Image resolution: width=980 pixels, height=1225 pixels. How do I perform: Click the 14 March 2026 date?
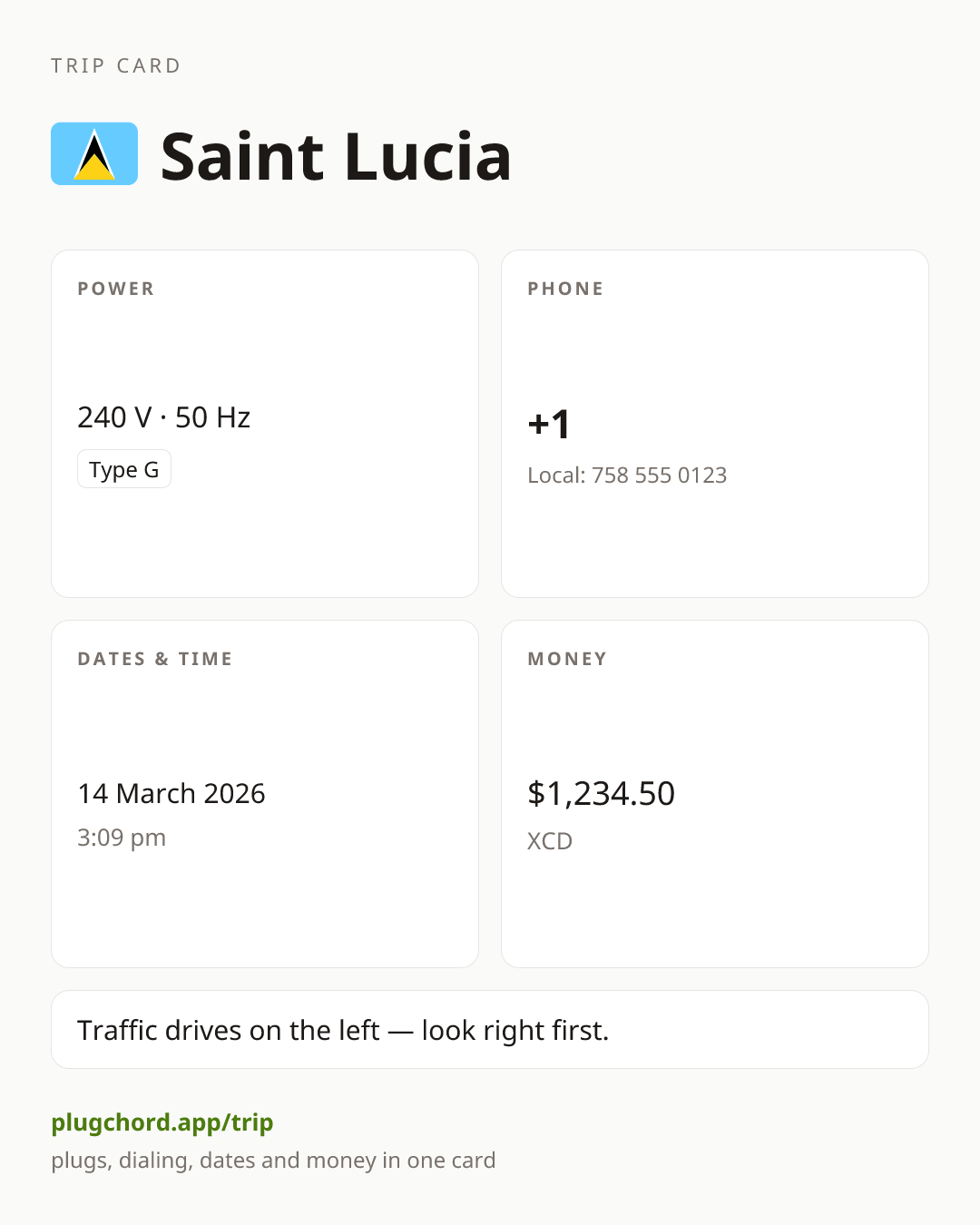[171, 793]
